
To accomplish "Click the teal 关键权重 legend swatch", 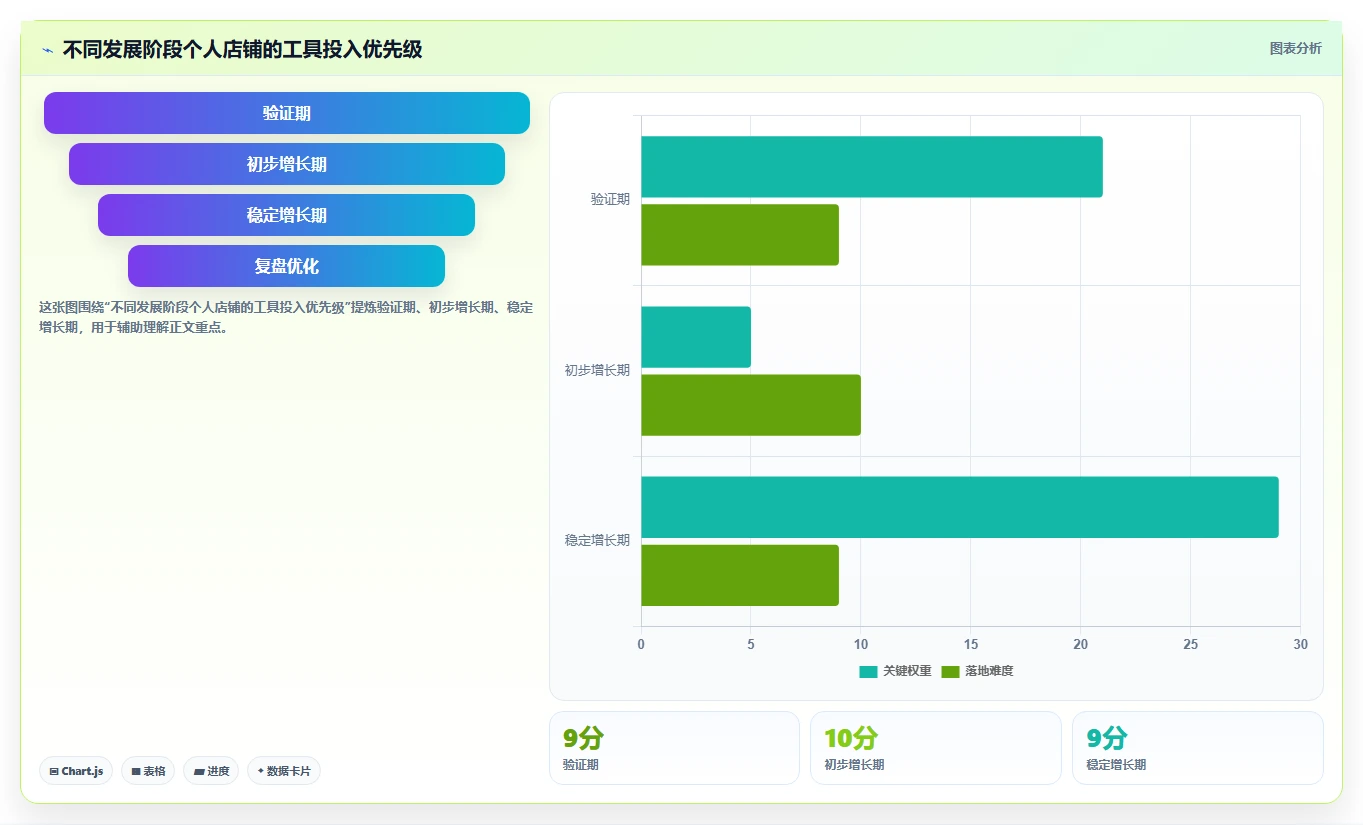I will tap(868, 671).
